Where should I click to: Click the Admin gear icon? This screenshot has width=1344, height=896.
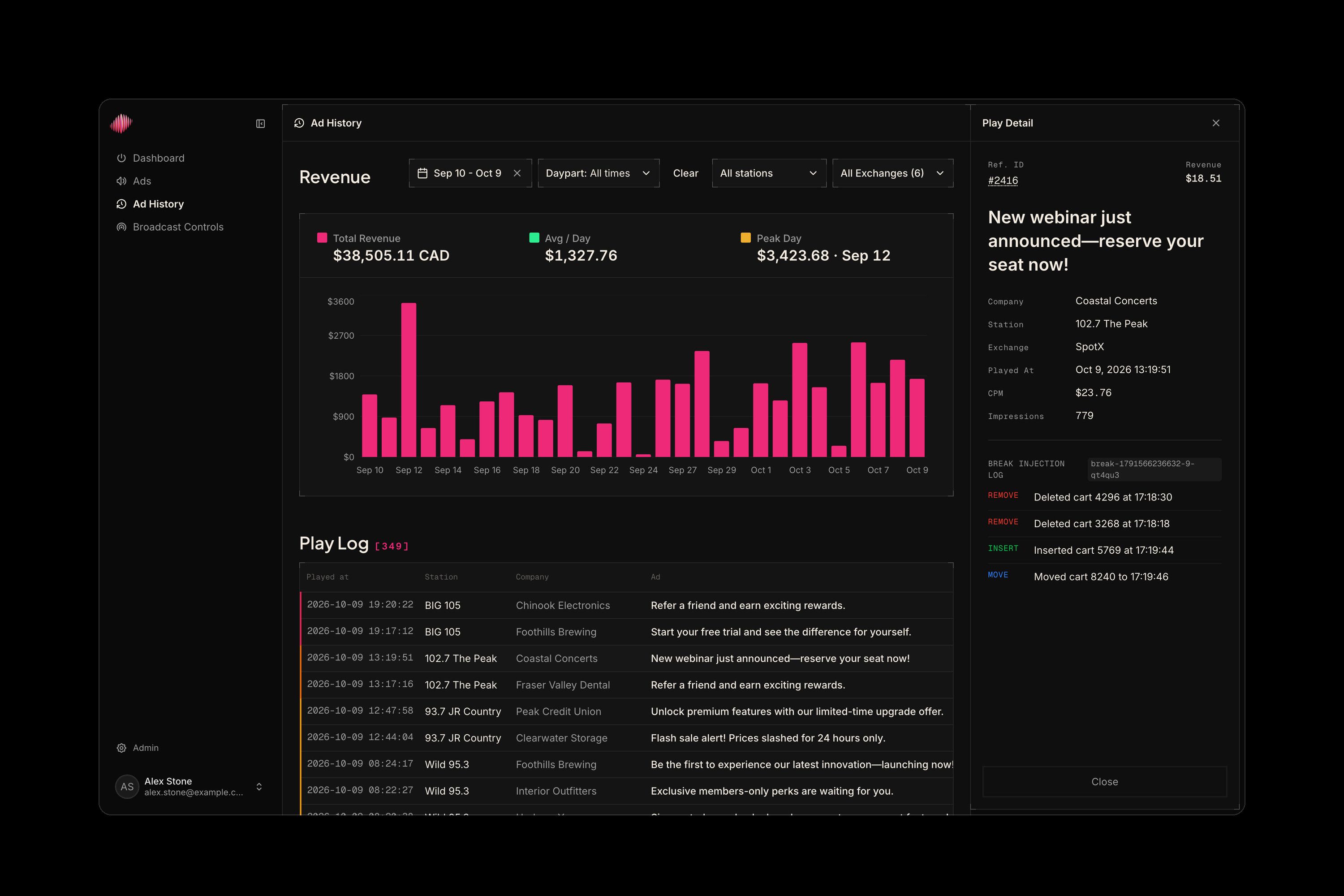121,748
